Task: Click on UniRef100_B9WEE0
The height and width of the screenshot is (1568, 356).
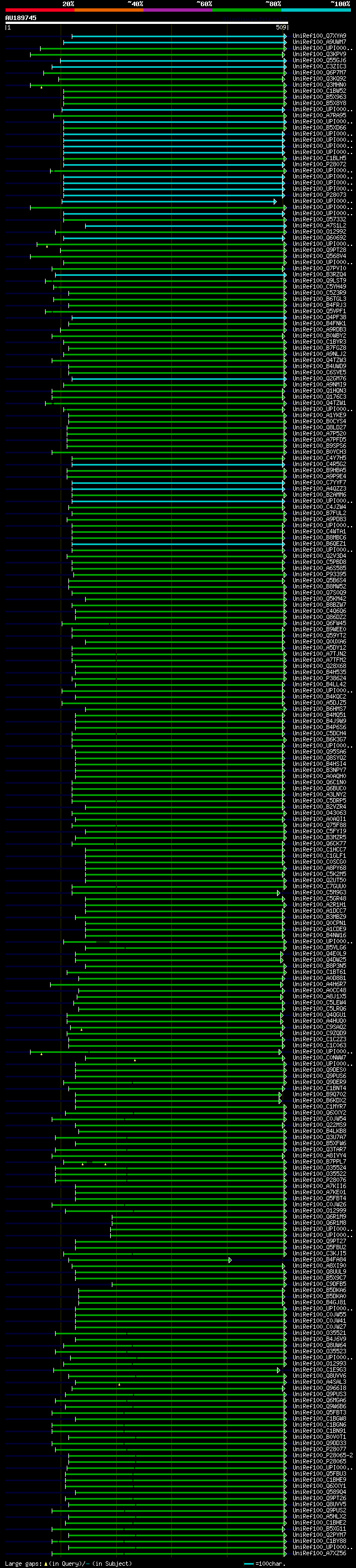Action: (319, 629)
